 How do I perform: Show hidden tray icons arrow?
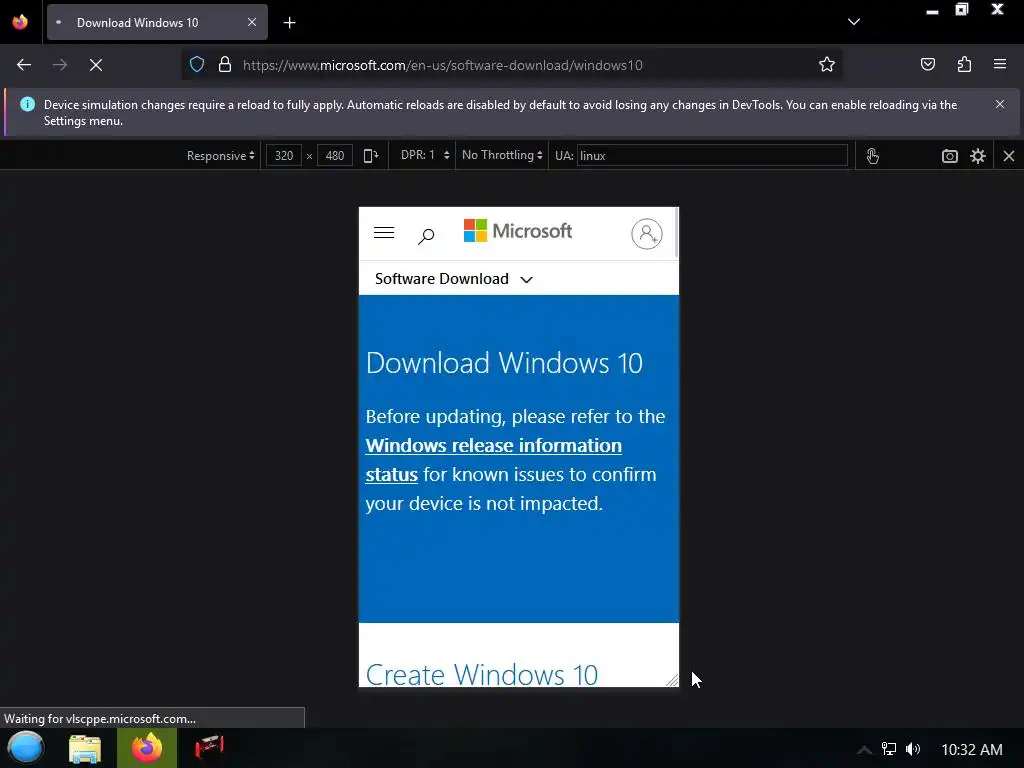(x=864, y=750)
